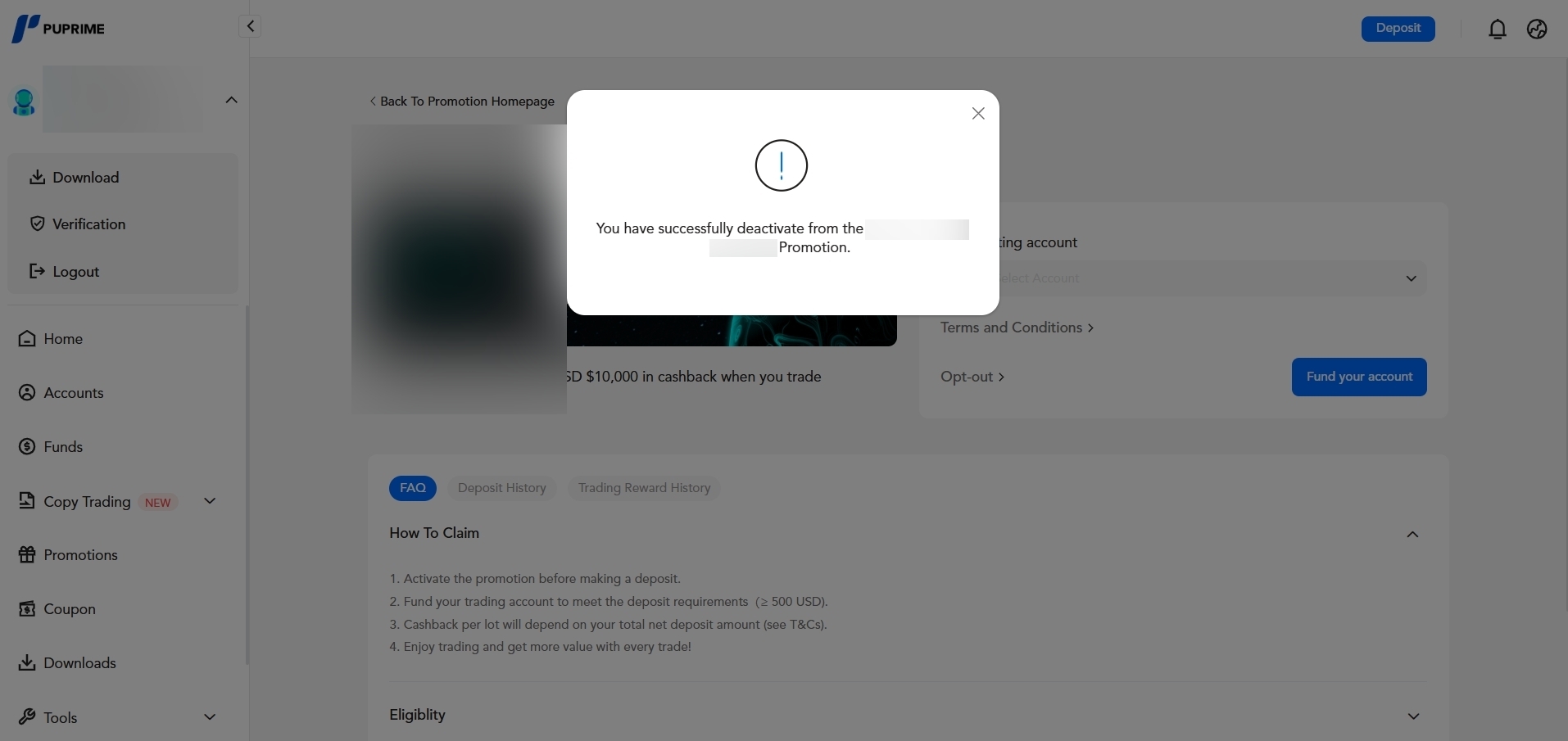
Task: Switch to the Deposit History tab
Action: [502, 488]
